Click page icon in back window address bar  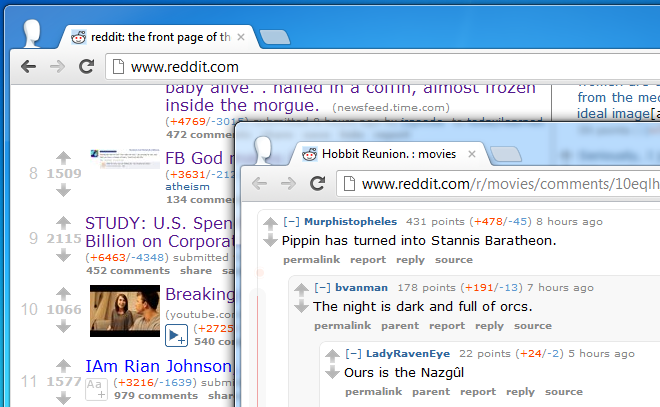pos(118,67)
